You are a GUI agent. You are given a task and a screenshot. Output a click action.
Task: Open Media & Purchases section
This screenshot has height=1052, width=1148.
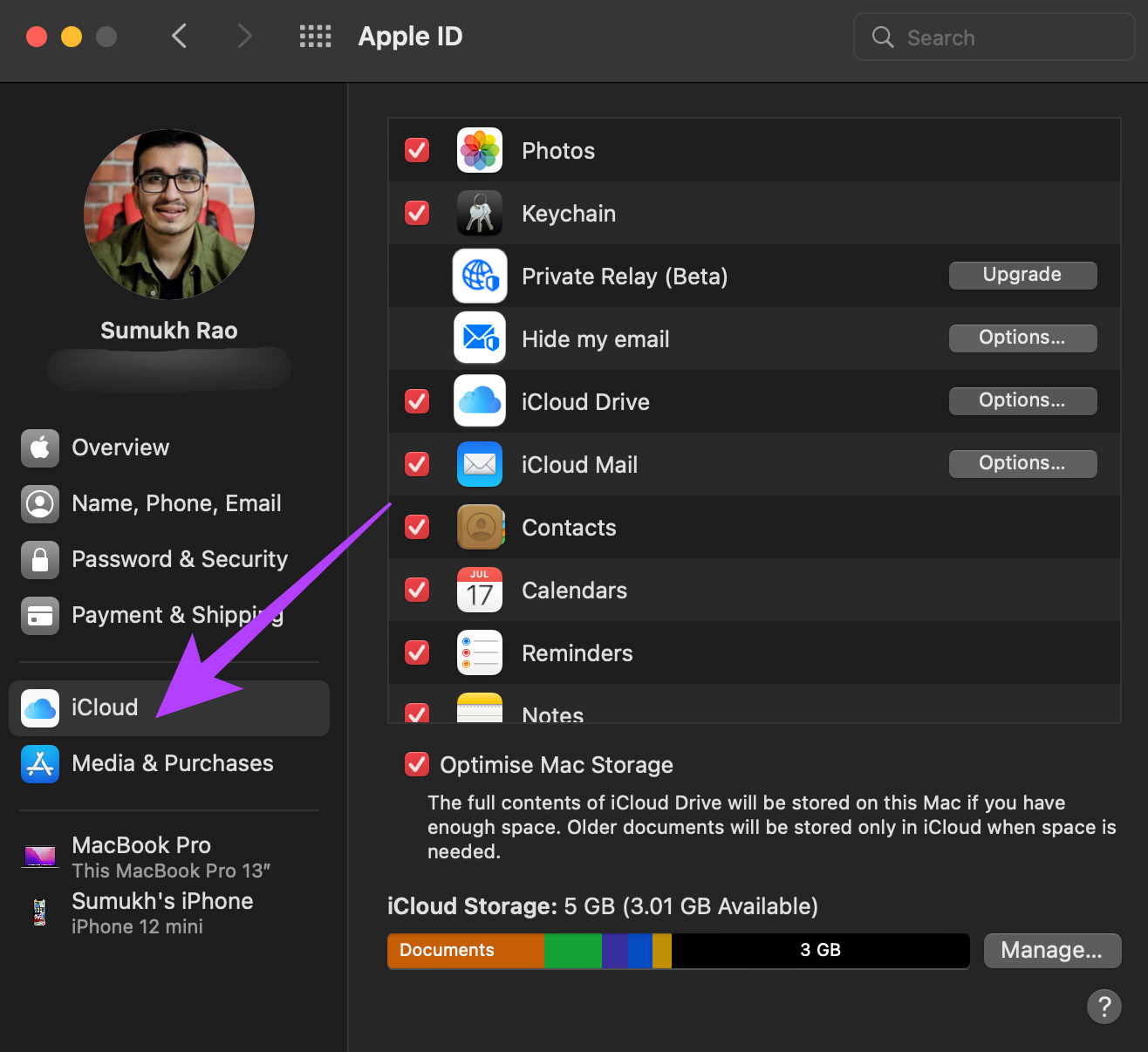tap(169, 764)
